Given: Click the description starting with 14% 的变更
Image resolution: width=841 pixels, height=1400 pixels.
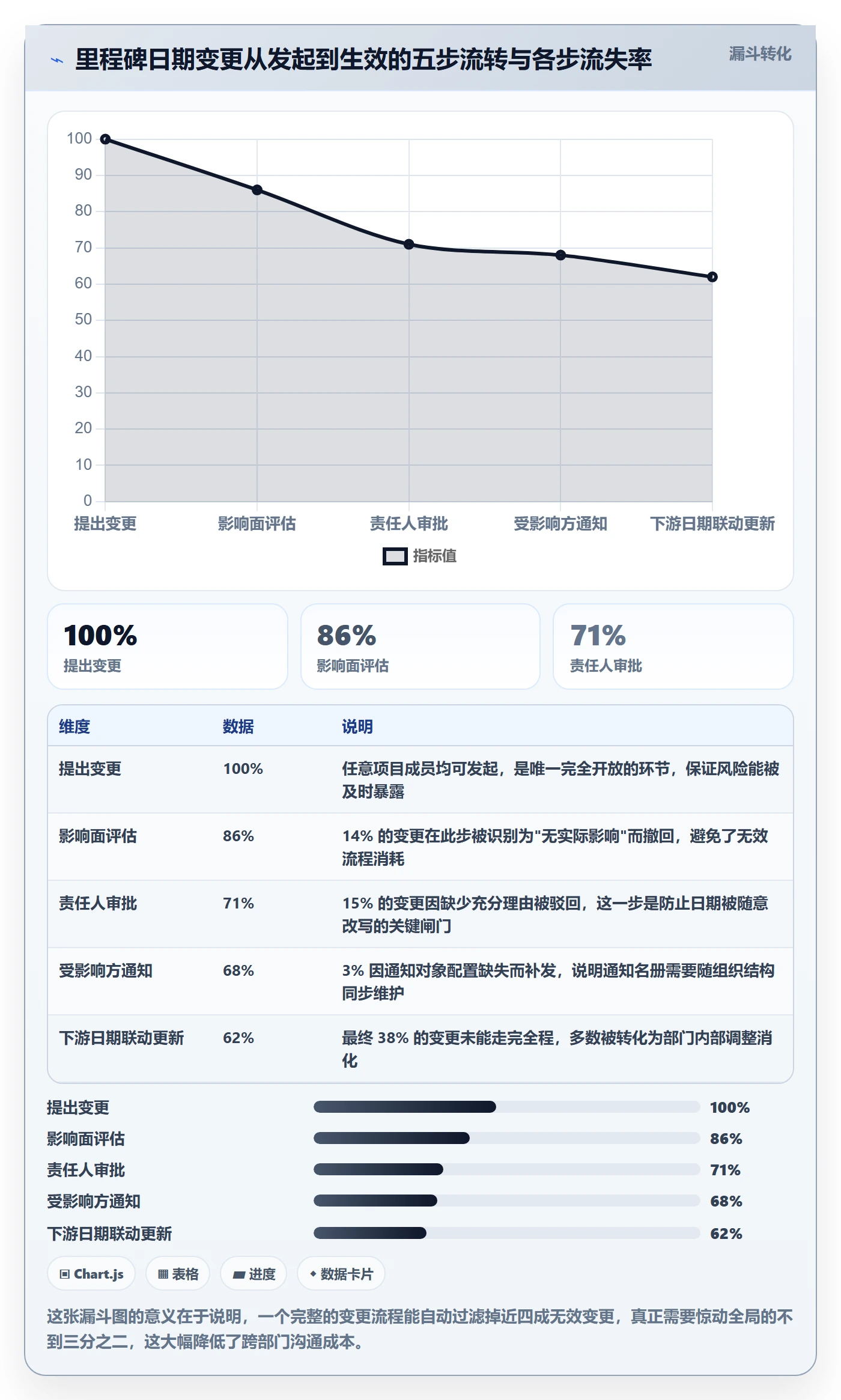Looking at the screenshot, I should click(555, 847).
